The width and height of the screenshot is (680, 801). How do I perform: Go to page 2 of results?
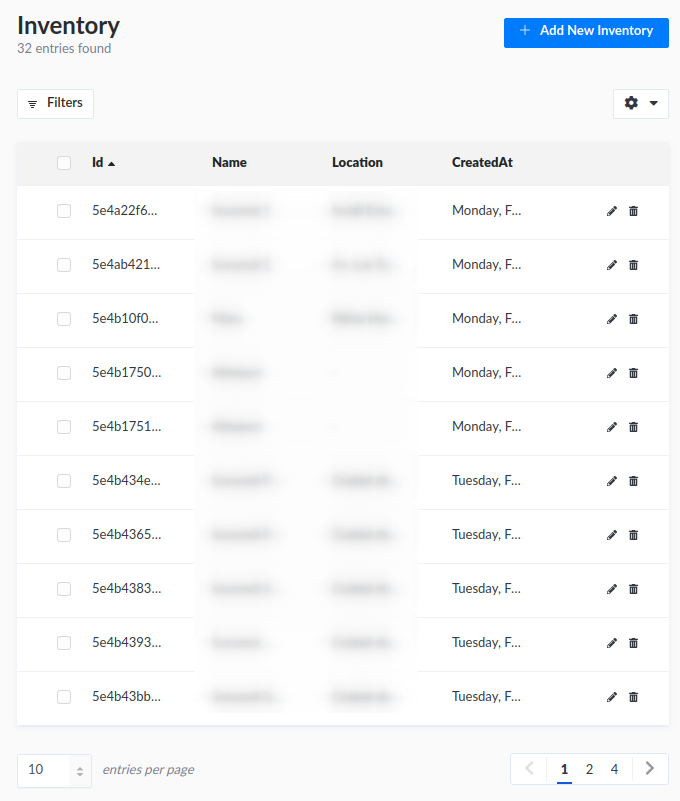pos(589,769)
